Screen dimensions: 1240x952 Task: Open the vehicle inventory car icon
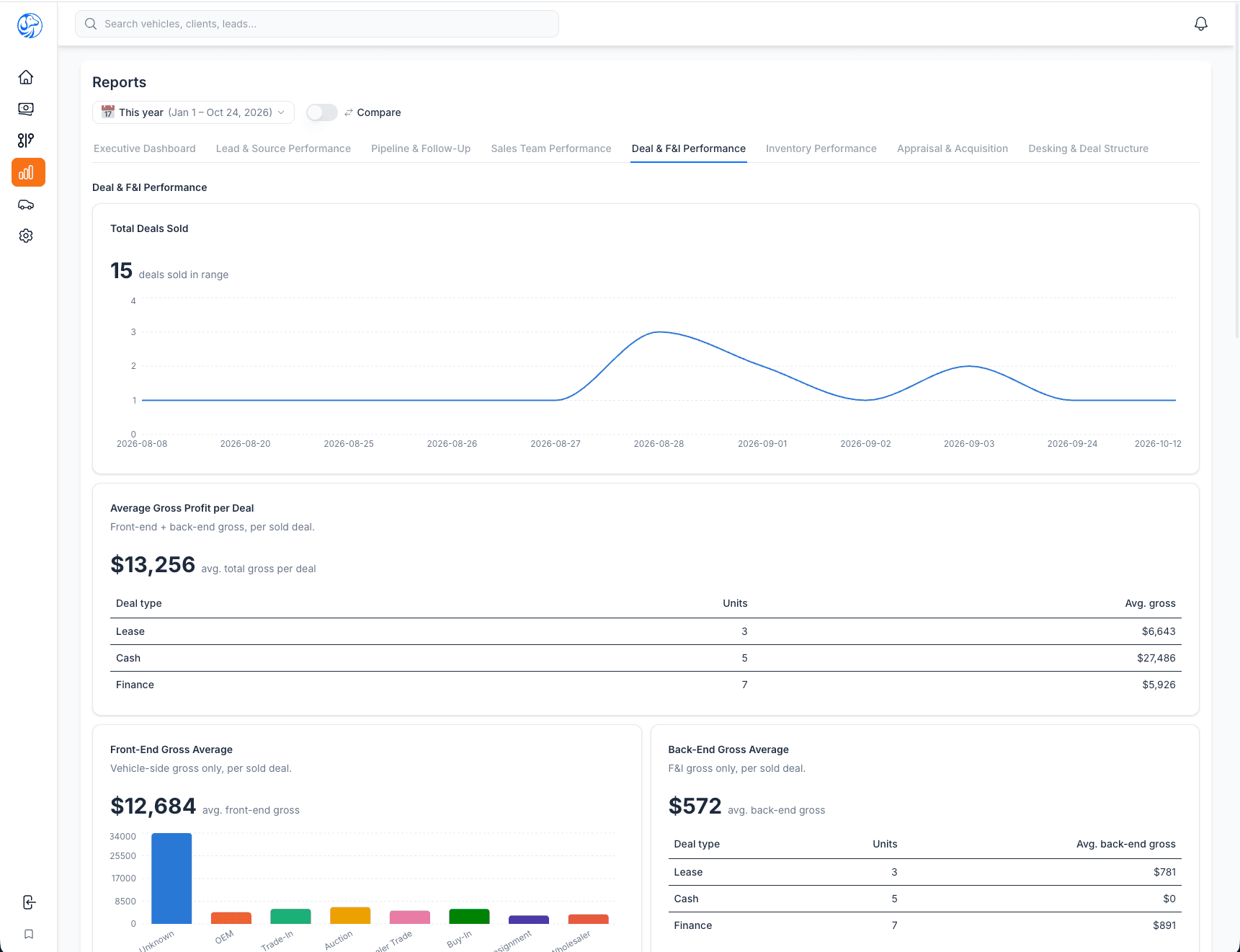tap(26, 205)
